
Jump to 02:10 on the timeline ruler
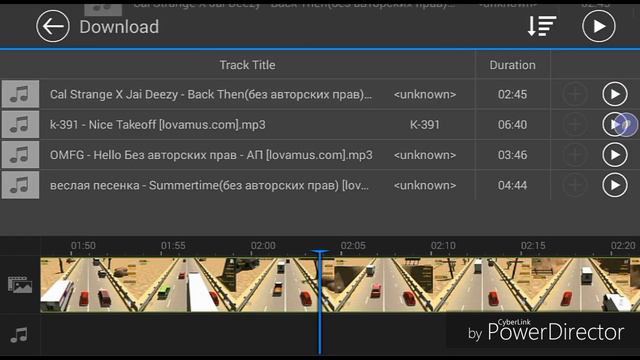[x=443, y=245]
